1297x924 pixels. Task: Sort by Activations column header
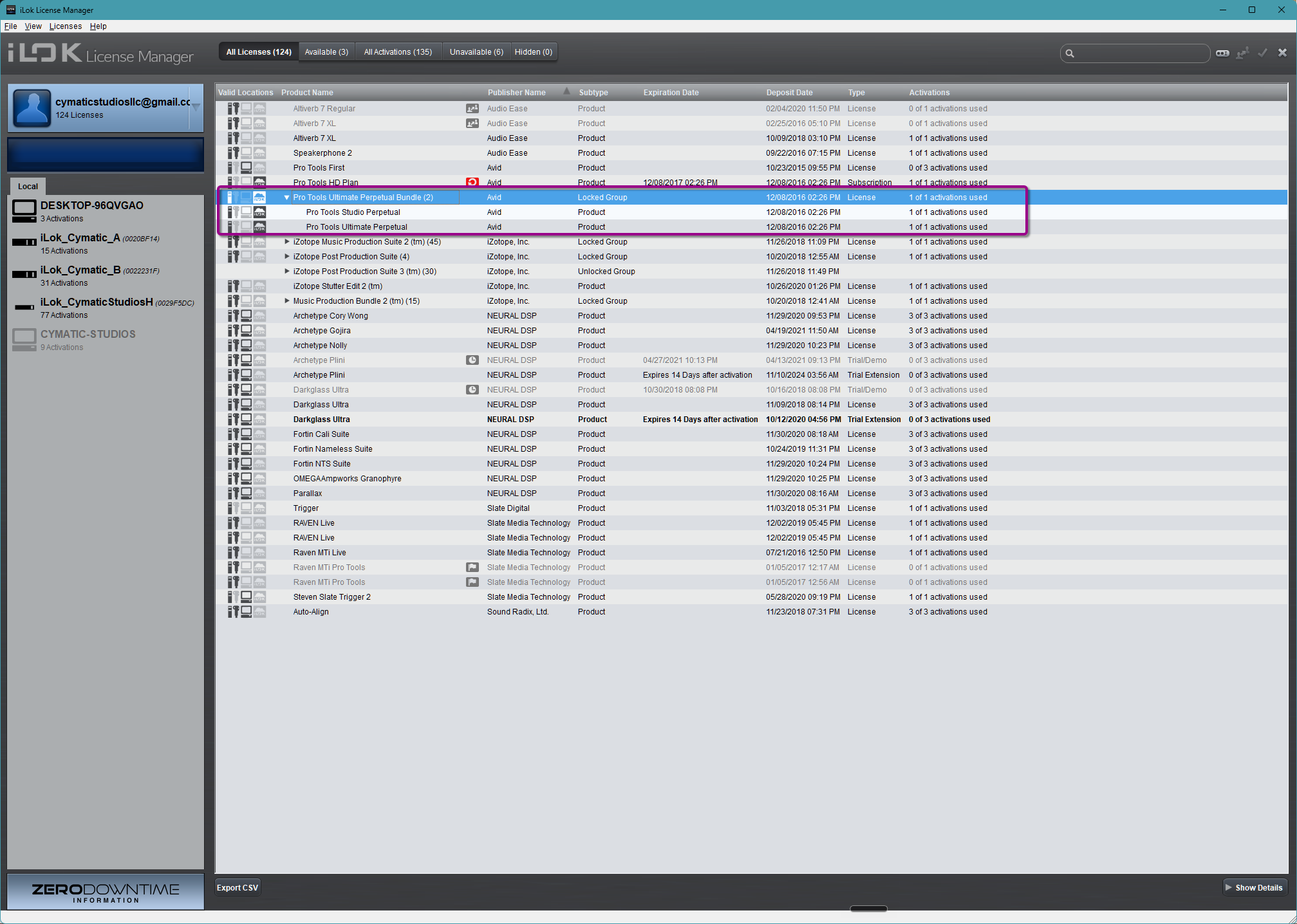tap(929, 93)
